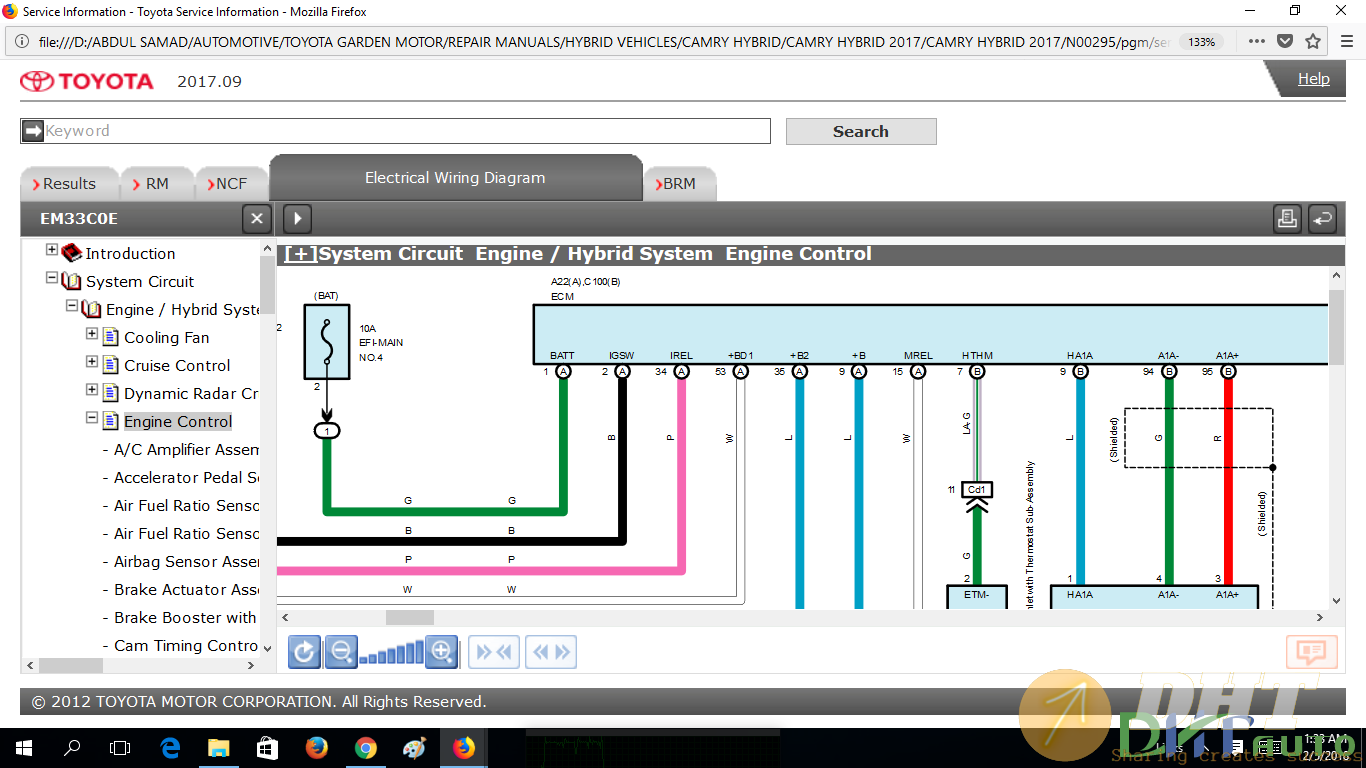
Task: Expand the Cooling Fan node
Action: pyautogui.click(x=92, y=334)
